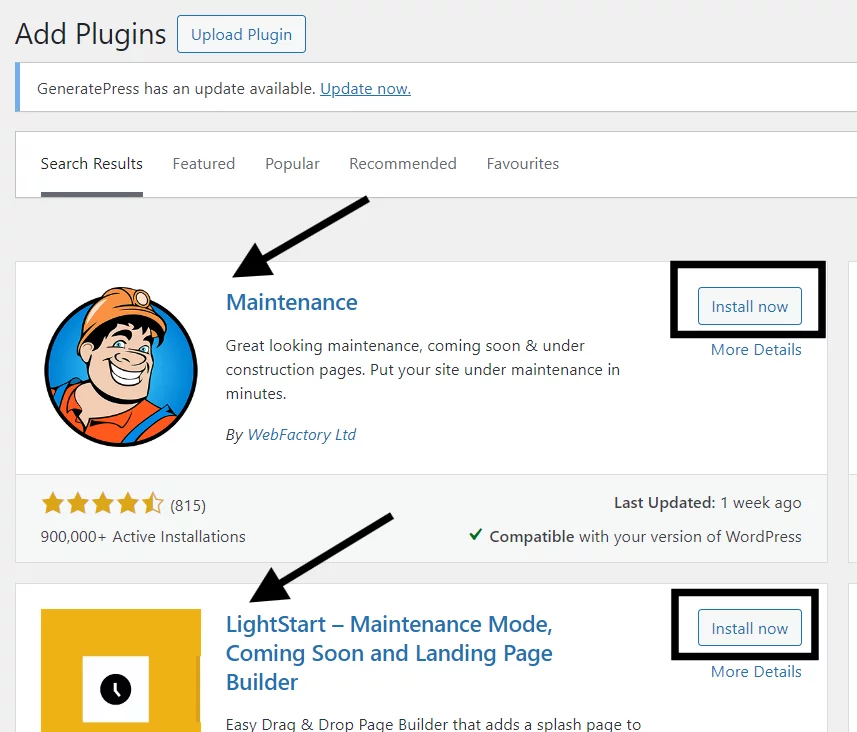This screenshot has width=857, height=732.
Task: Open the Favourites tab
Action: pos(523,163)
